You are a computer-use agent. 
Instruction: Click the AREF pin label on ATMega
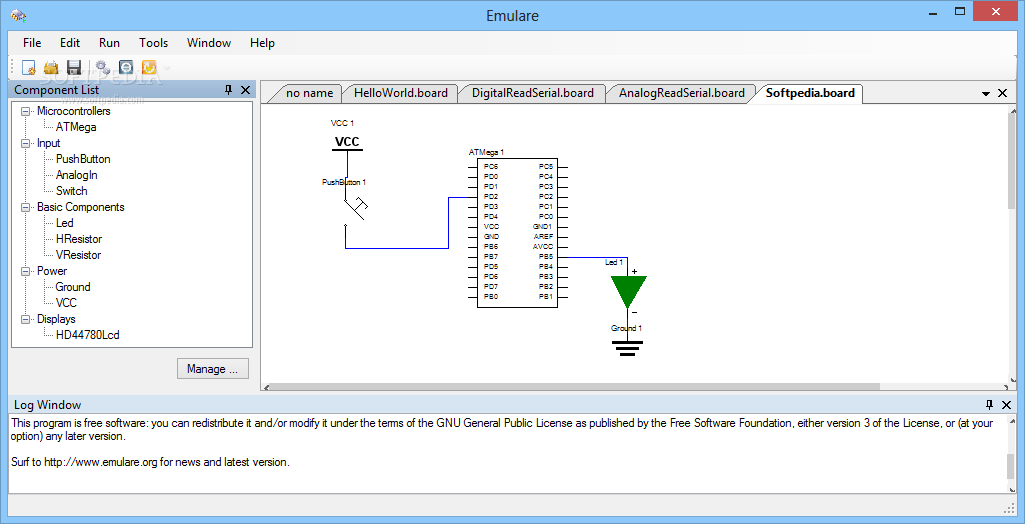coord(543,237)
